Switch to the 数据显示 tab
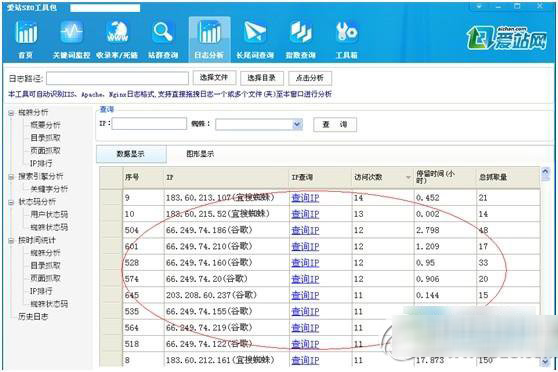Screen dimensions: 558x372 pos(131,154)
